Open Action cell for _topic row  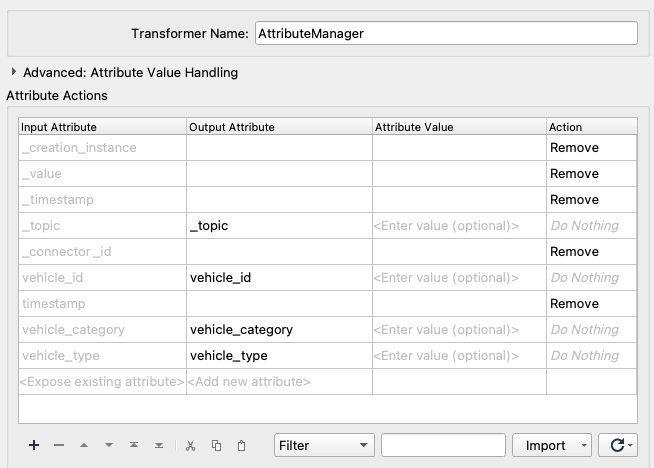point(591,226)
